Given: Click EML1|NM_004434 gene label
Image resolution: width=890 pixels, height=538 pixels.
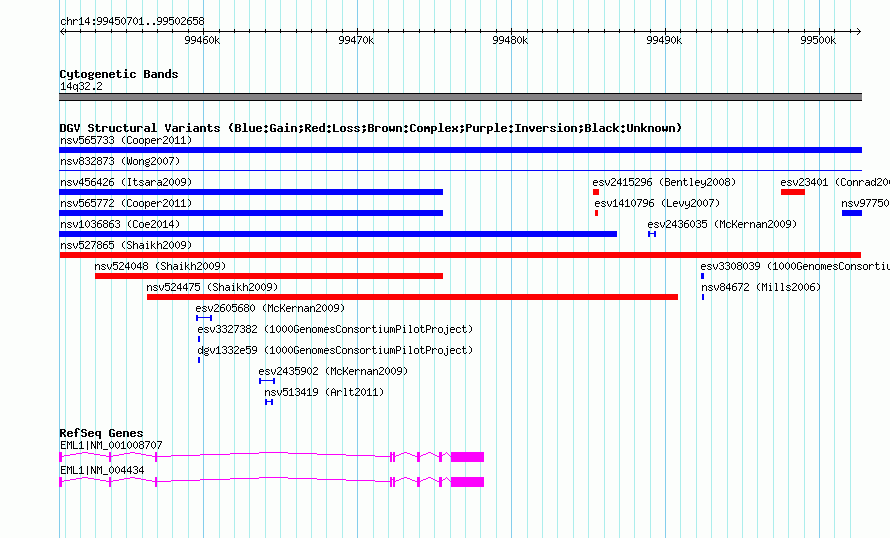Looking at the screenshot, I should click(x=102, y=470).
